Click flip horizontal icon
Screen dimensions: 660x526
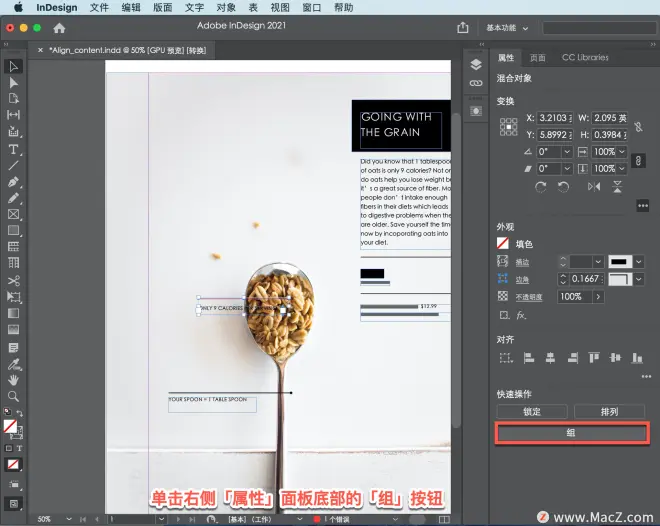594,186
